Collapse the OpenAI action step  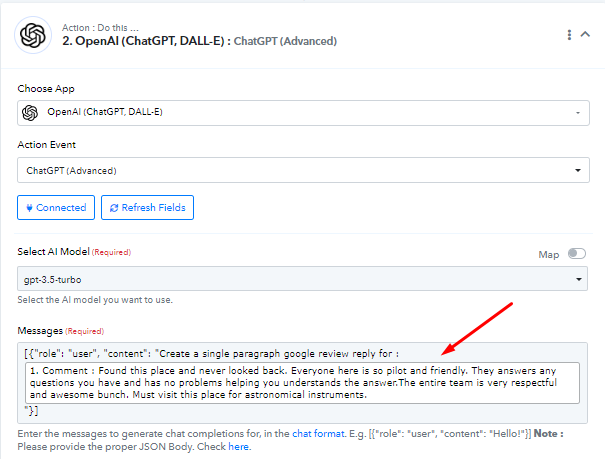[x=585, y=34]
